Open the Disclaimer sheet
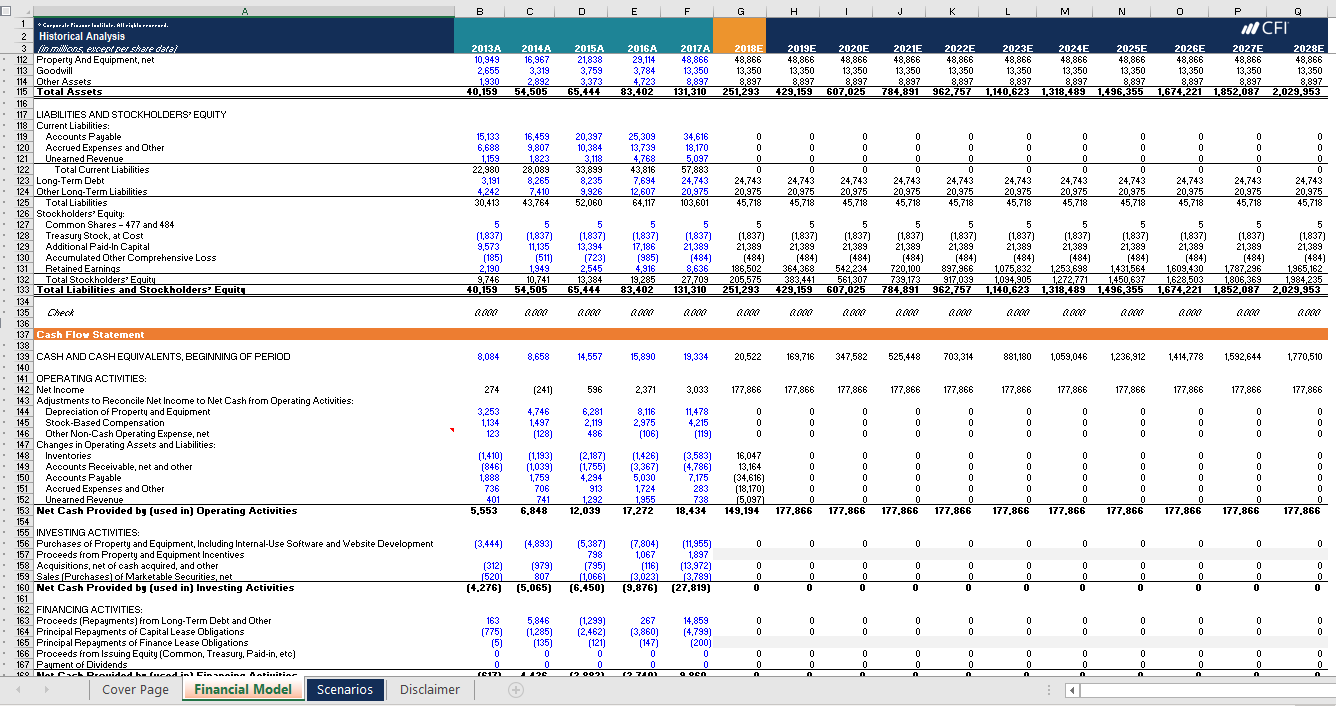The width and height of the screenshot is (1336, 706). (x=429, y=690)
